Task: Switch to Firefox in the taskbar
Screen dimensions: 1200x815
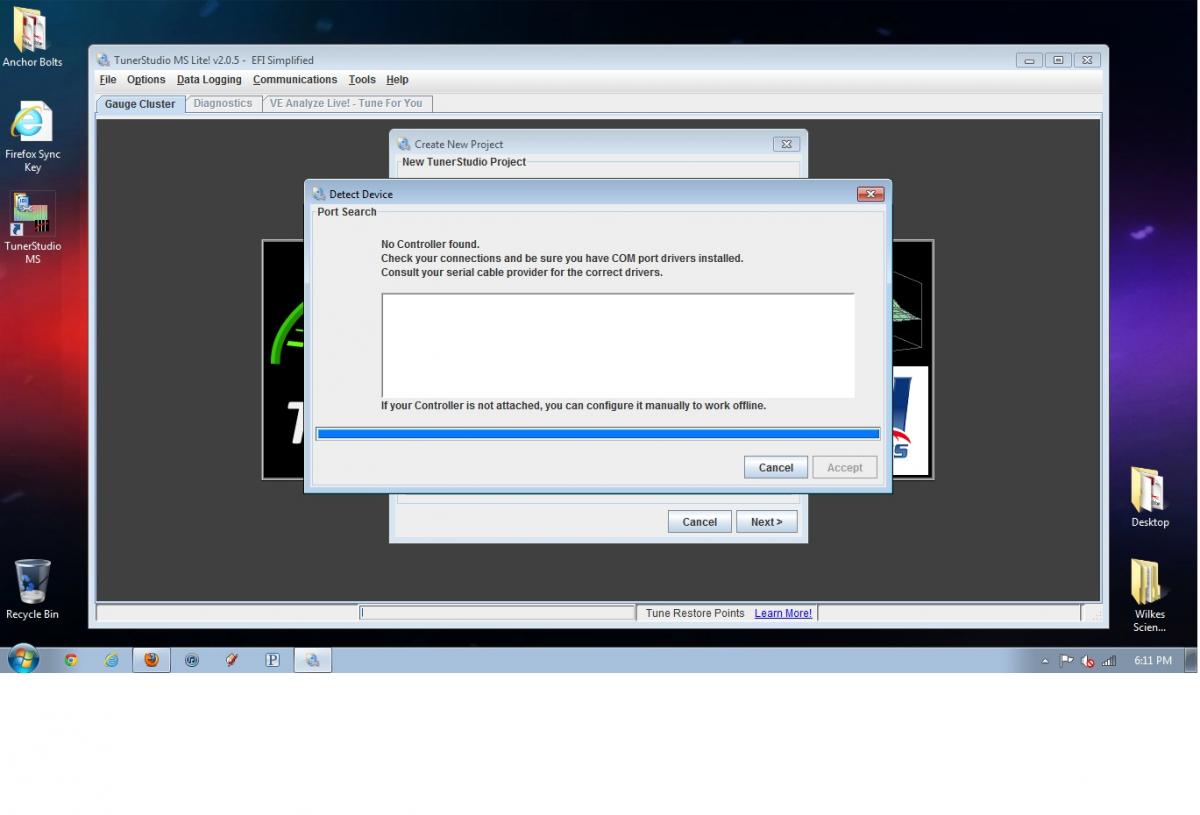Action: (x=151, y=660)
